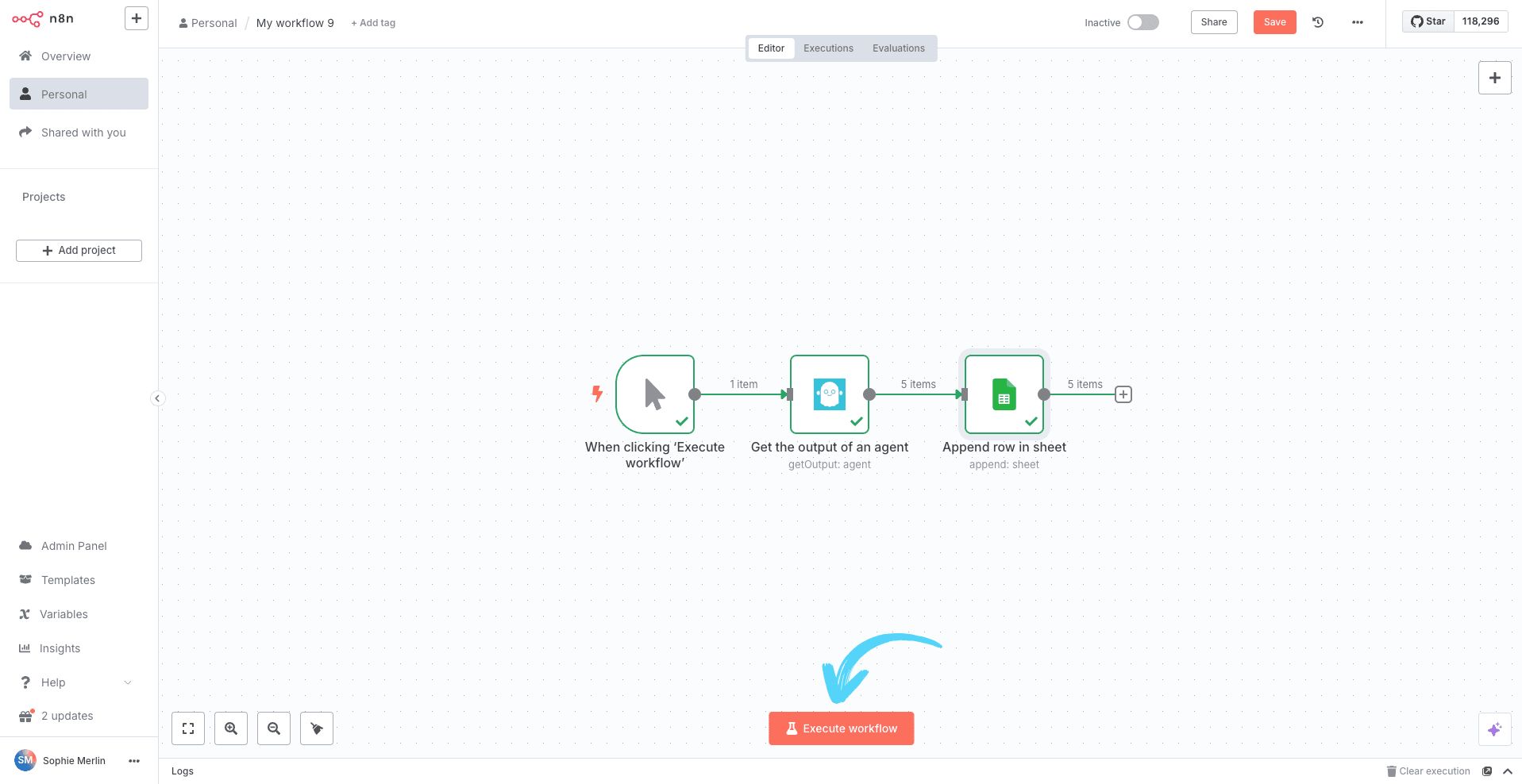Click the zoom in button
The height and width of the screenshot is (784, 1522).
(x=231, y=728)
